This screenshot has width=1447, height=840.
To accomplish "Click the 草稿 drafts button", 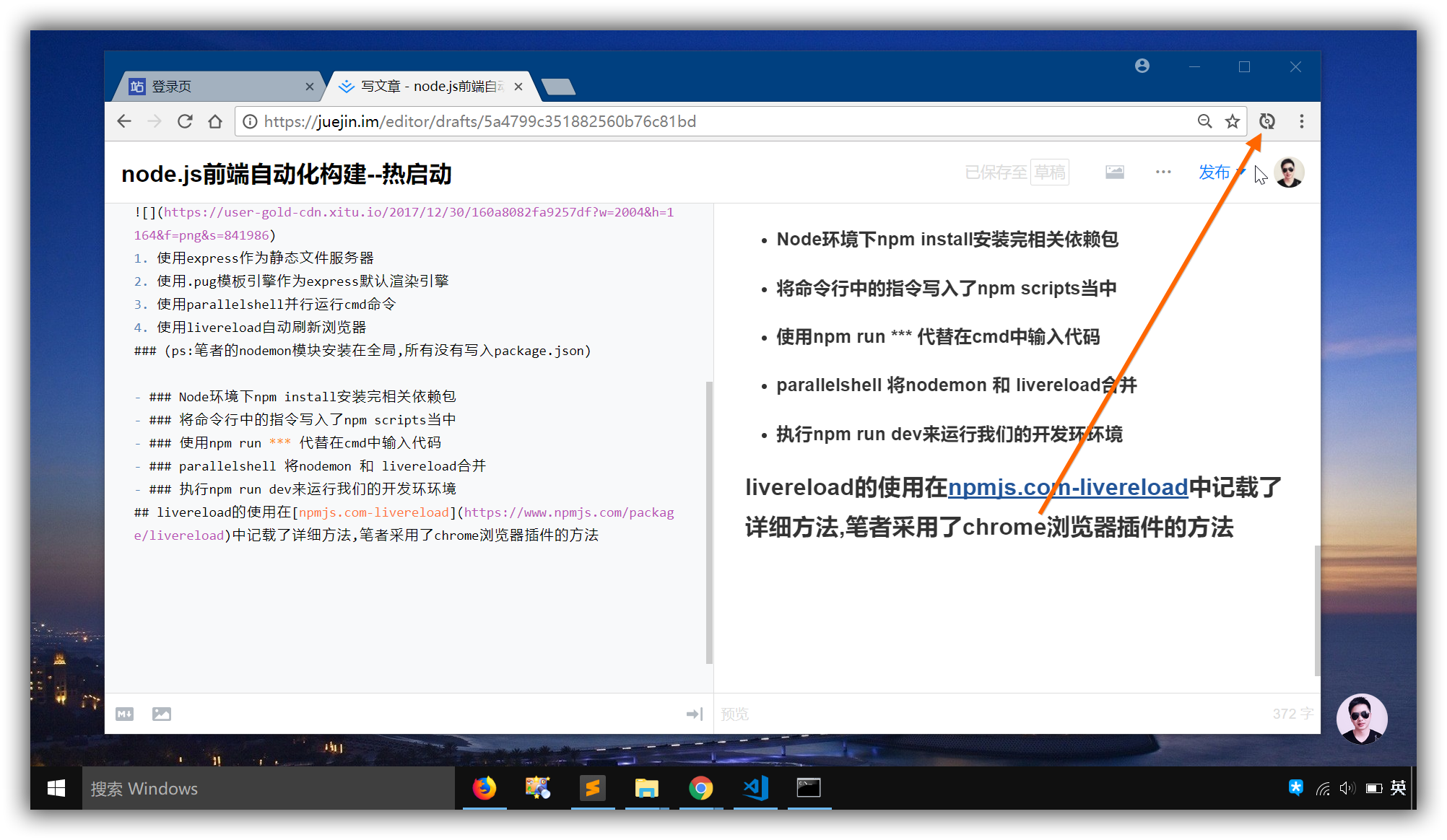I will tap(1049, 172).
